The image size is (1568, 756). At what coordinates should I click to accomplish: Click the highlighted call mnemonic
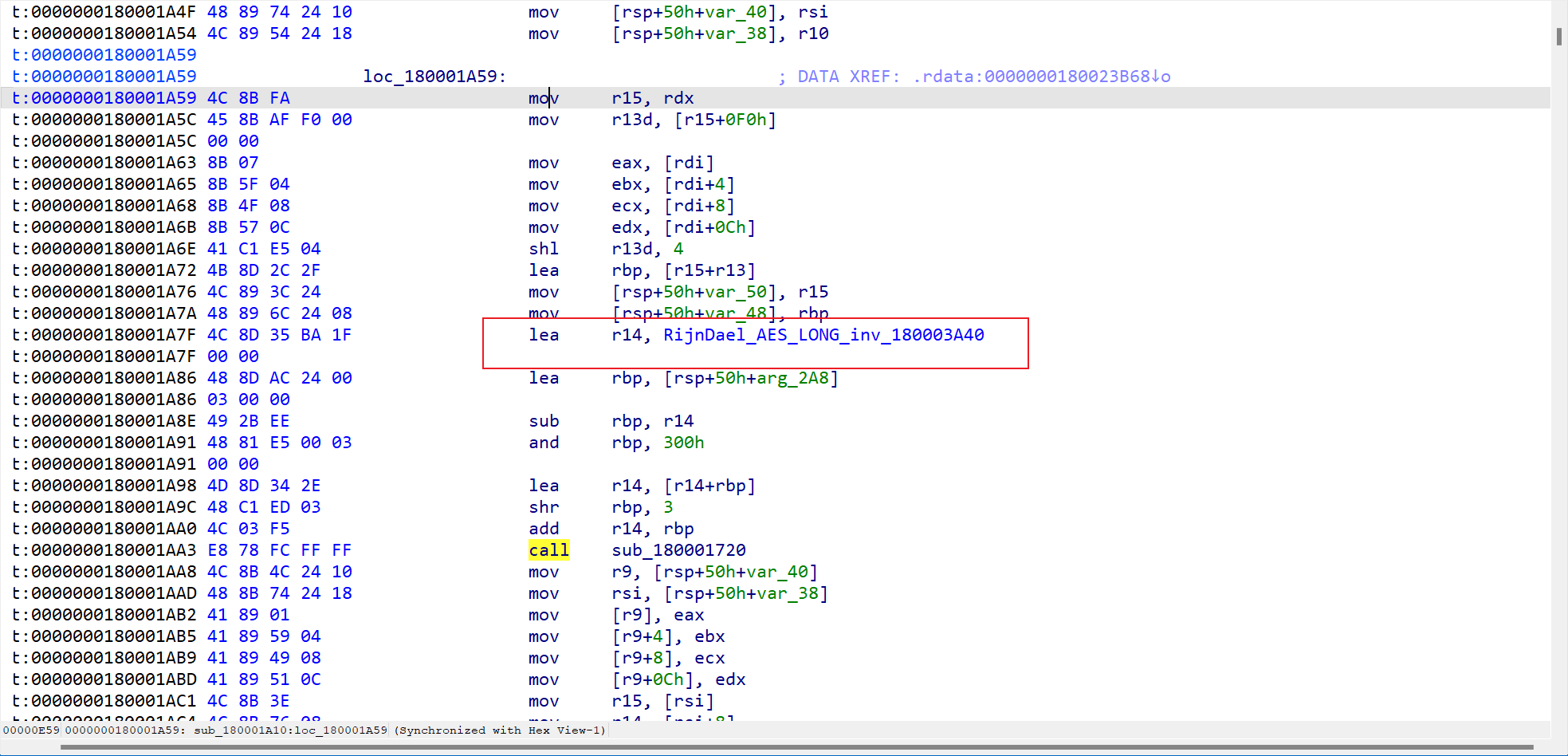548,550
